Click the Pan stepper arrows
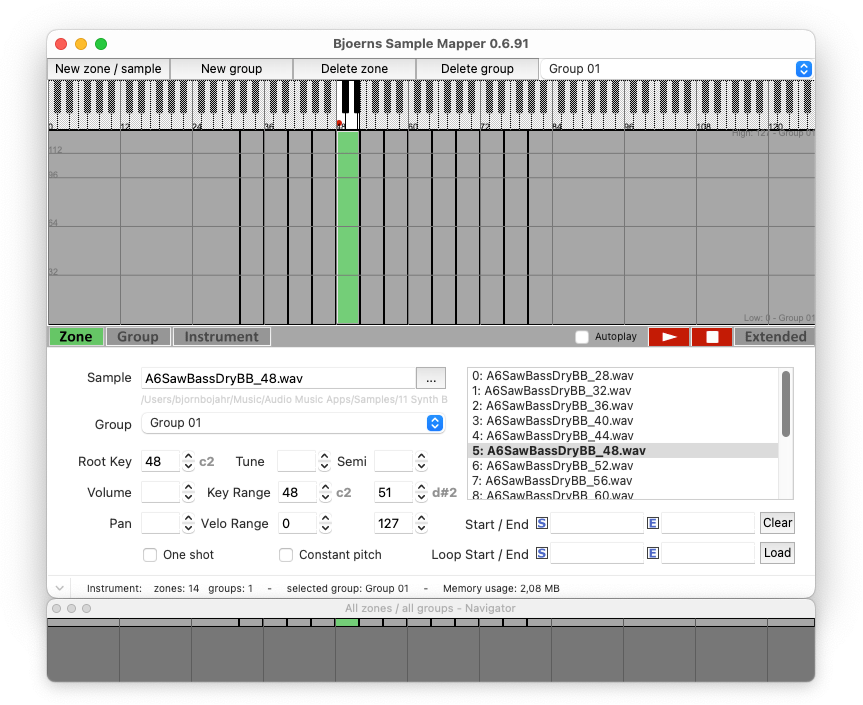 coord(188,523)
